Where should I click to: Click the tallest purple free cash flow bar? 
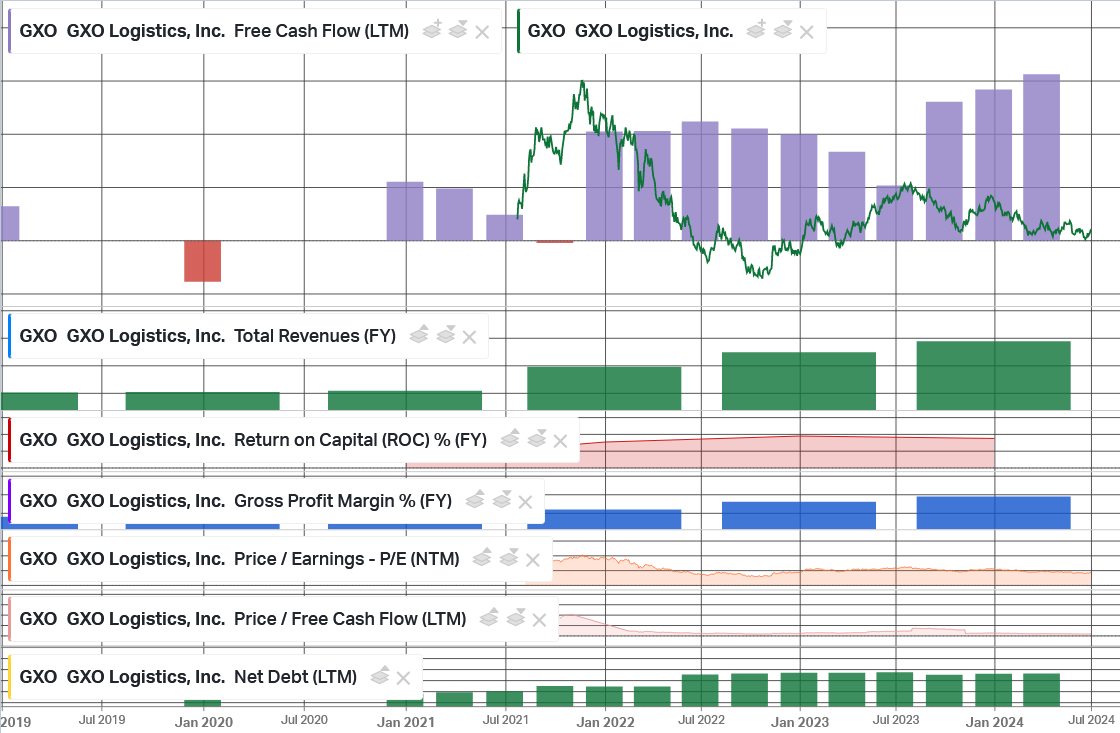1041,157
